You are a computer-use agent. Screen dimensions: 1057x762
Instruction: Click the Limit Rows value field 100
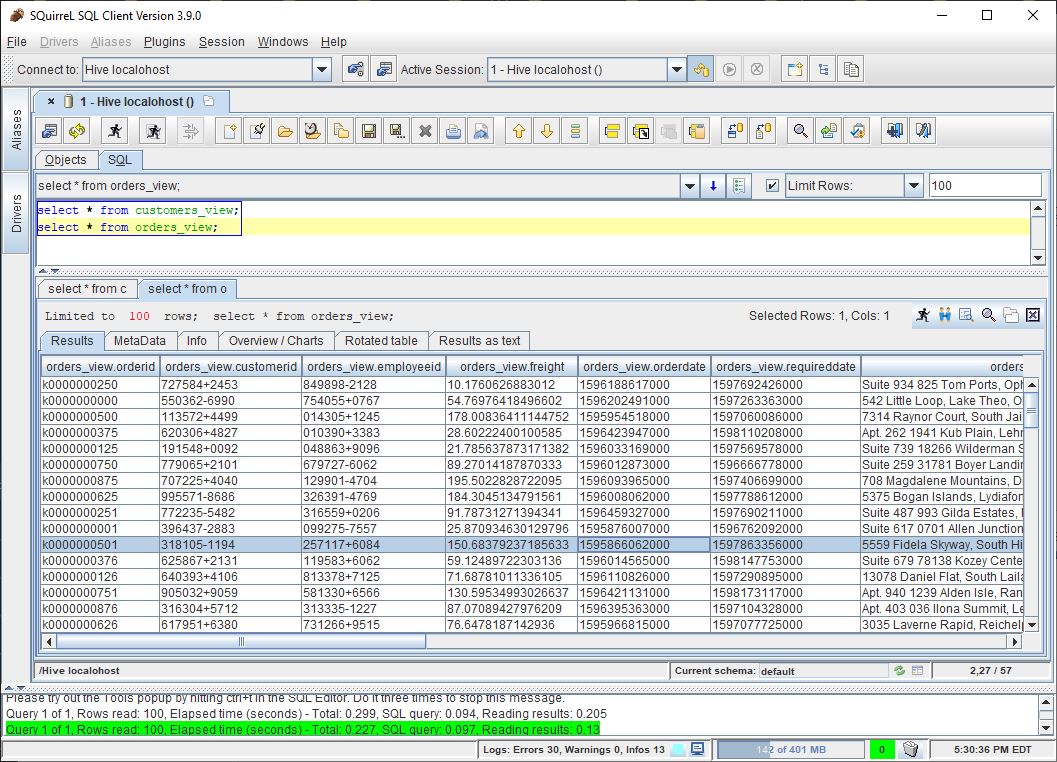985,185
